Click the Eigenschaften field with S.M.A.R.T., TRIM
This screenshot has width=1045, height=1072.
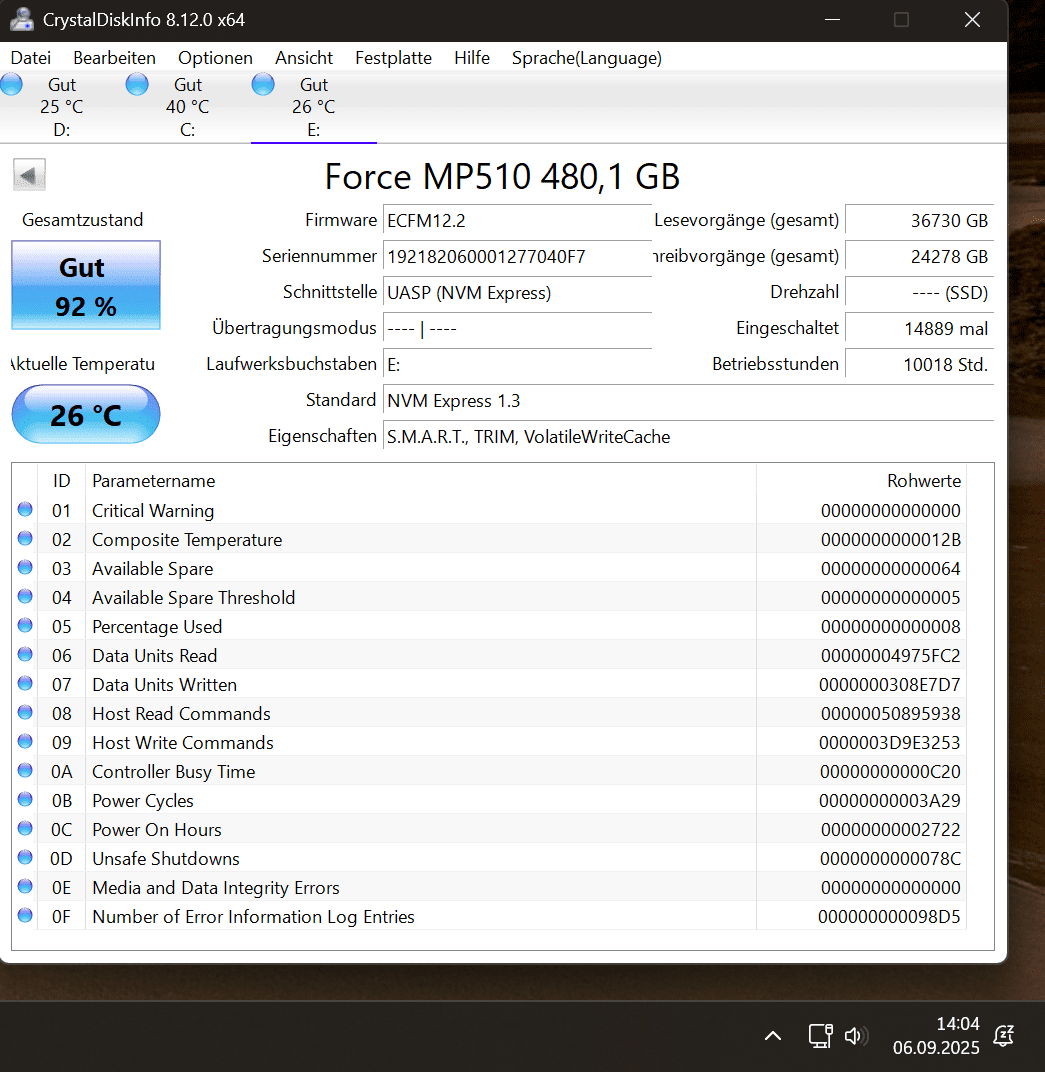(x=688, y=437)
